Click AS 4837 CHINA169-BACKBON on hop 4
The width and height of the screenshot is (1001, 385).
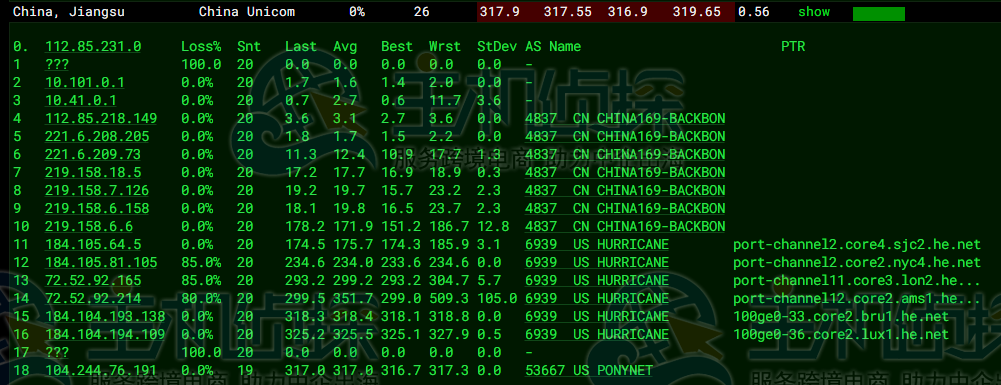(x=625, y=119)
